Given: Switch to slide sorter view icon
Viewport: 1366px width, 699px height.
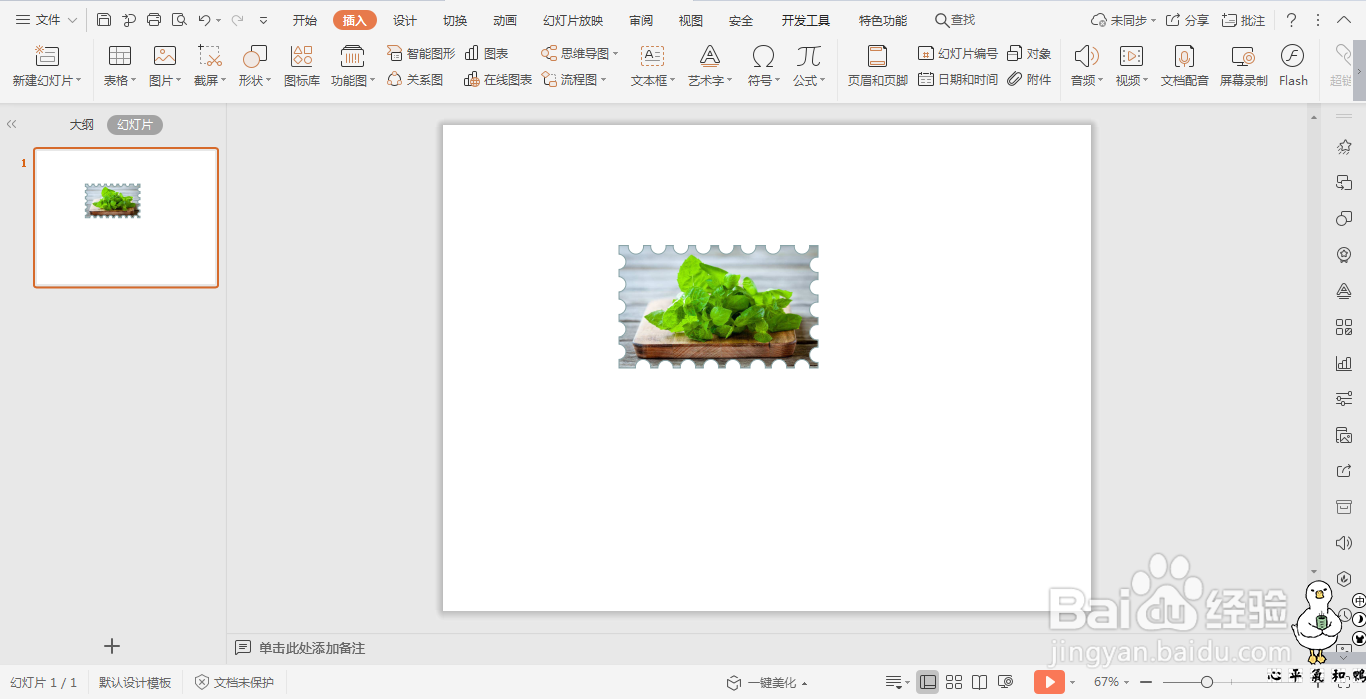Looking at the screenshot, I should pyautogui.click(x=954, y=682).
